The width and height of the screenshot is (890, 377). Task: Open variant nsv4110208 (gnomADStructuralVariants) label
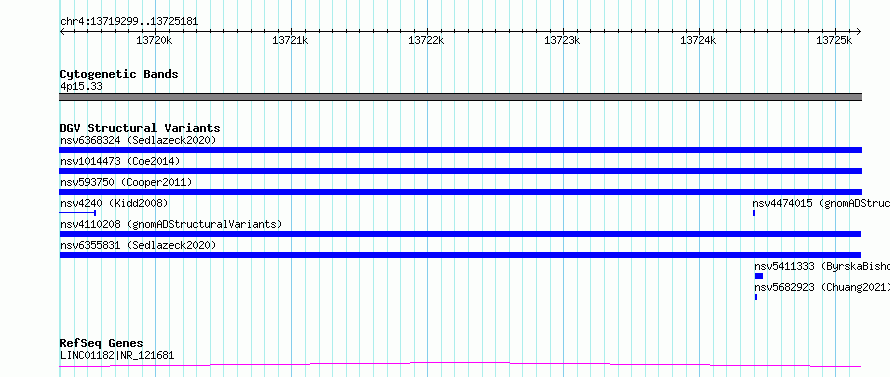(171, 224)
